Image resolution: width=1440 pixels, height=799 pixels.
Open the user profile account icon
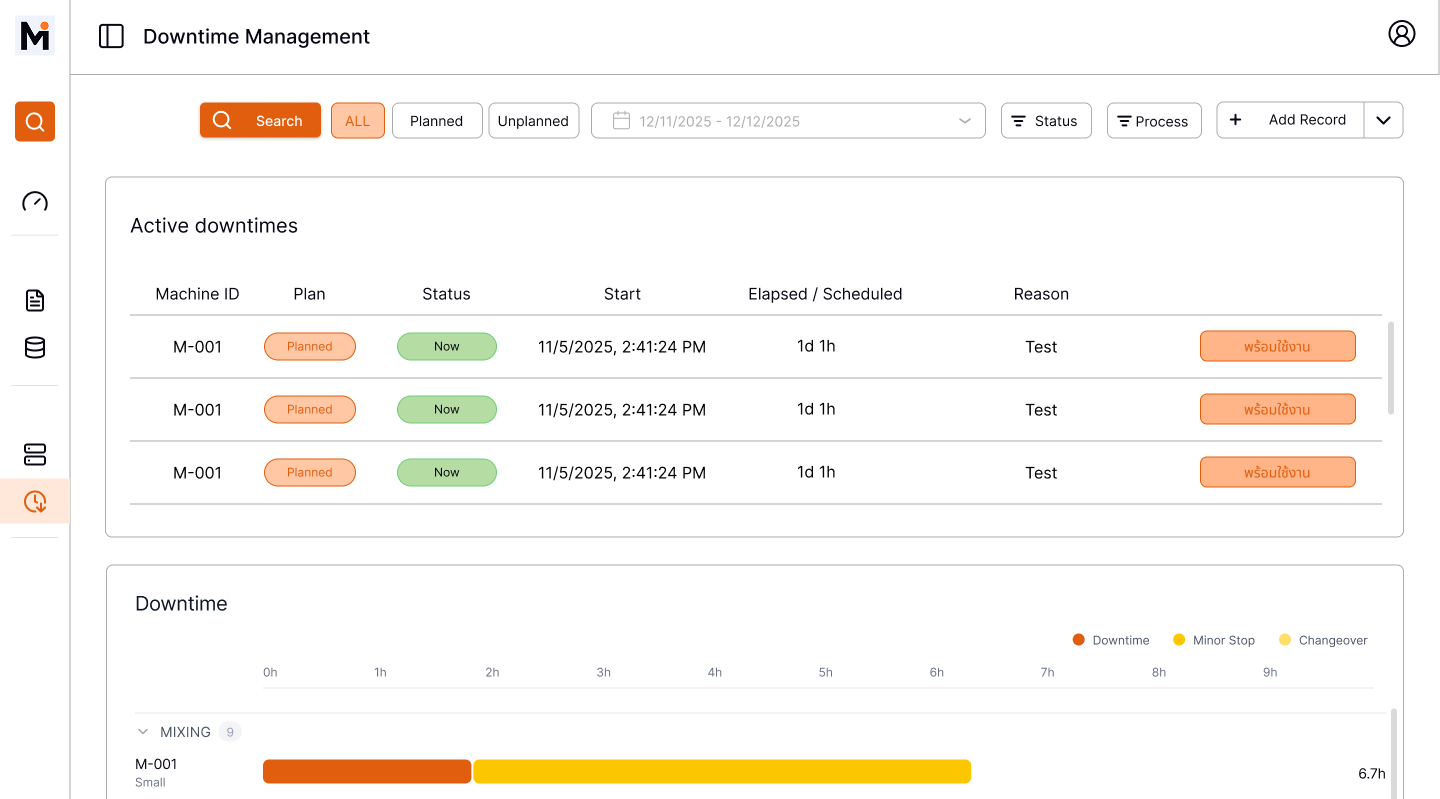(x=1402, y=33)
